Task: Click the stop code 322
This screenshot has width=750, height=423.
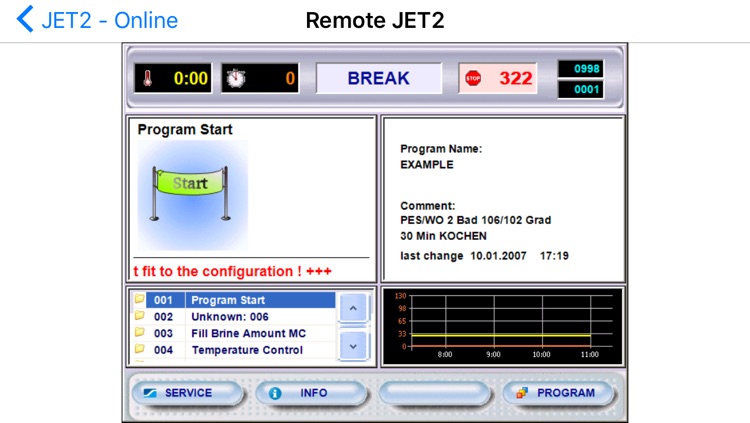Action: click(x=516, y=78)
